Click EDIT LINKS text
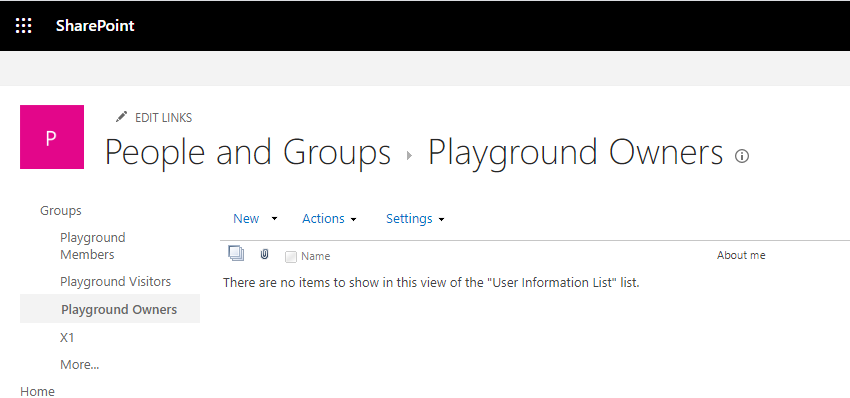This screenshot has width=850, height=398. click(x=163, y=118)
